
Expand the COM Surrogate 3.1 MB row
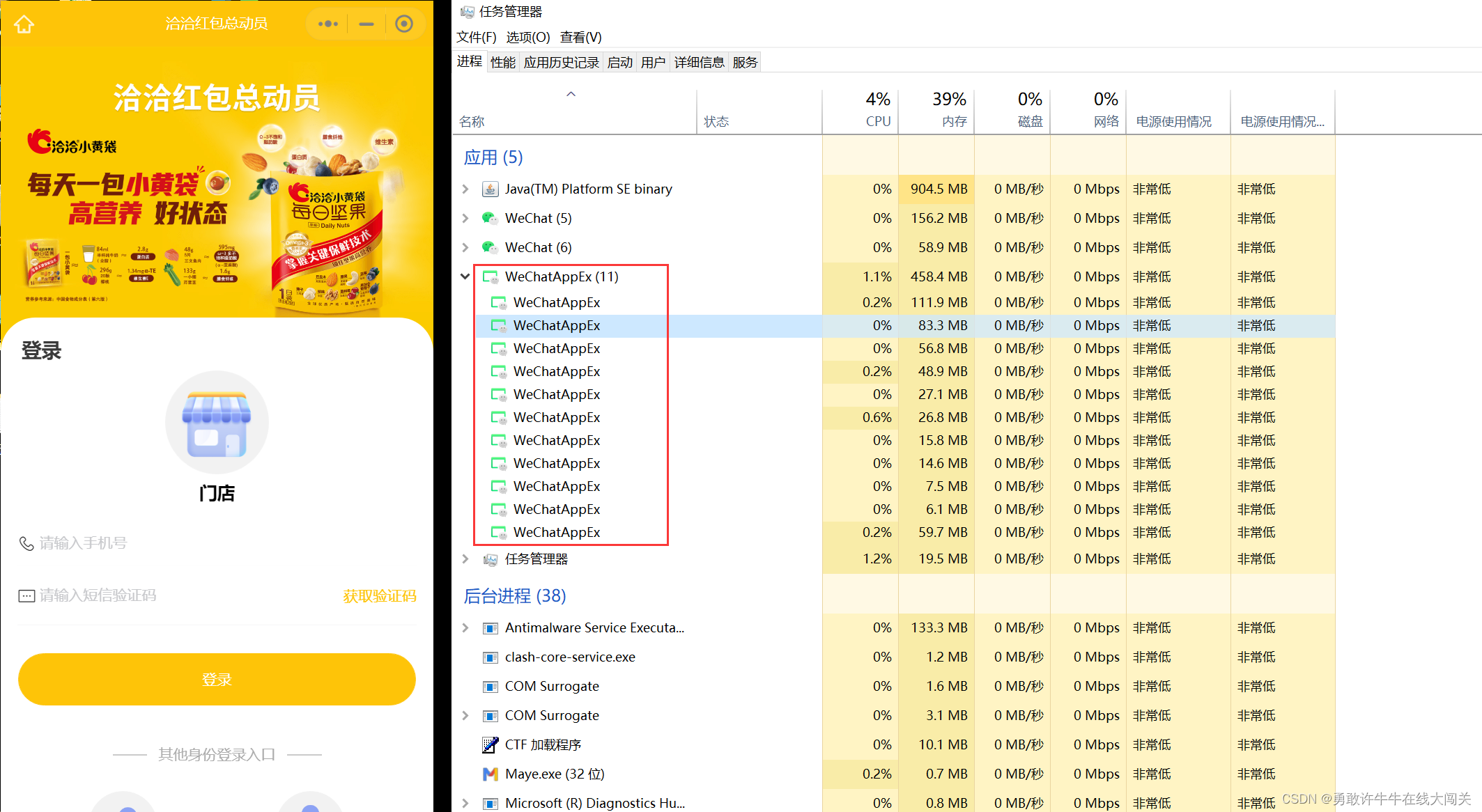[465, 716]
